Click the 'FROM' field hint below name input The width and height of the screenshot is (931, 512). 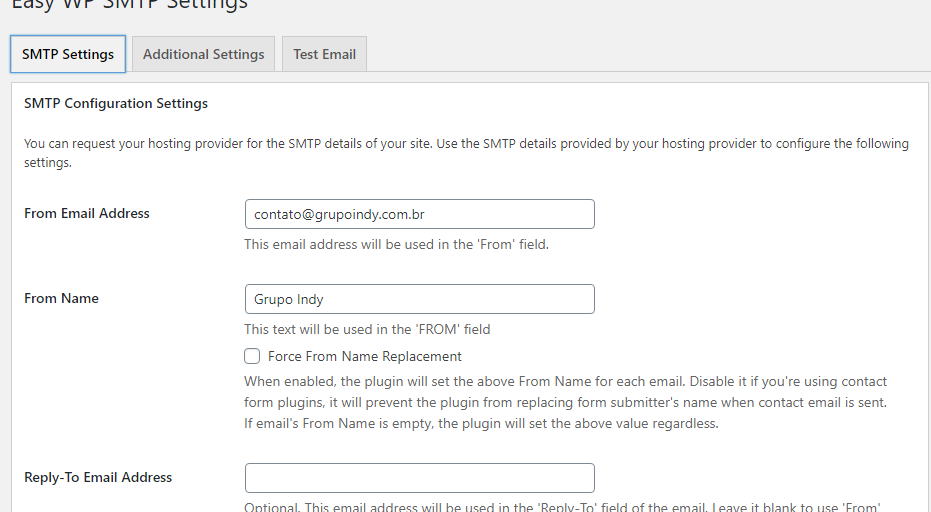(x=367, y=329)
